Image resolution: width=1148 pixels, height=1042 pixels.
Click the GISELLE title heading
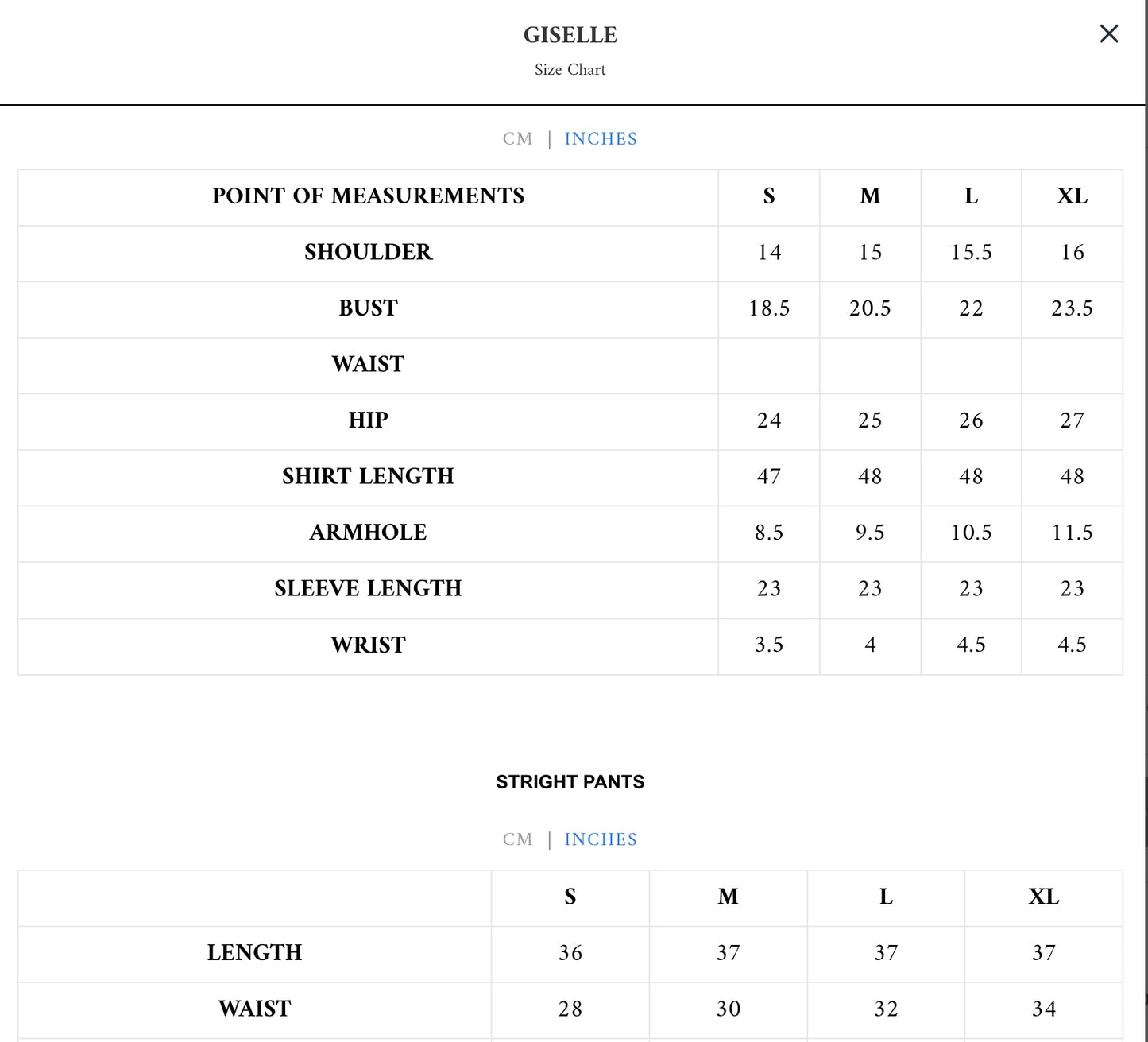click(x=570, y=35)
